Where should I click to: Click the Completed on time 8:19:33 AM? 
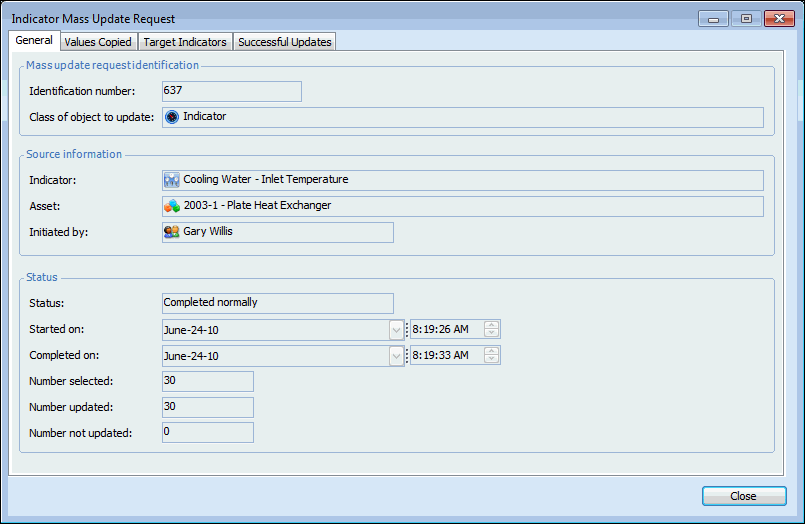440,356
